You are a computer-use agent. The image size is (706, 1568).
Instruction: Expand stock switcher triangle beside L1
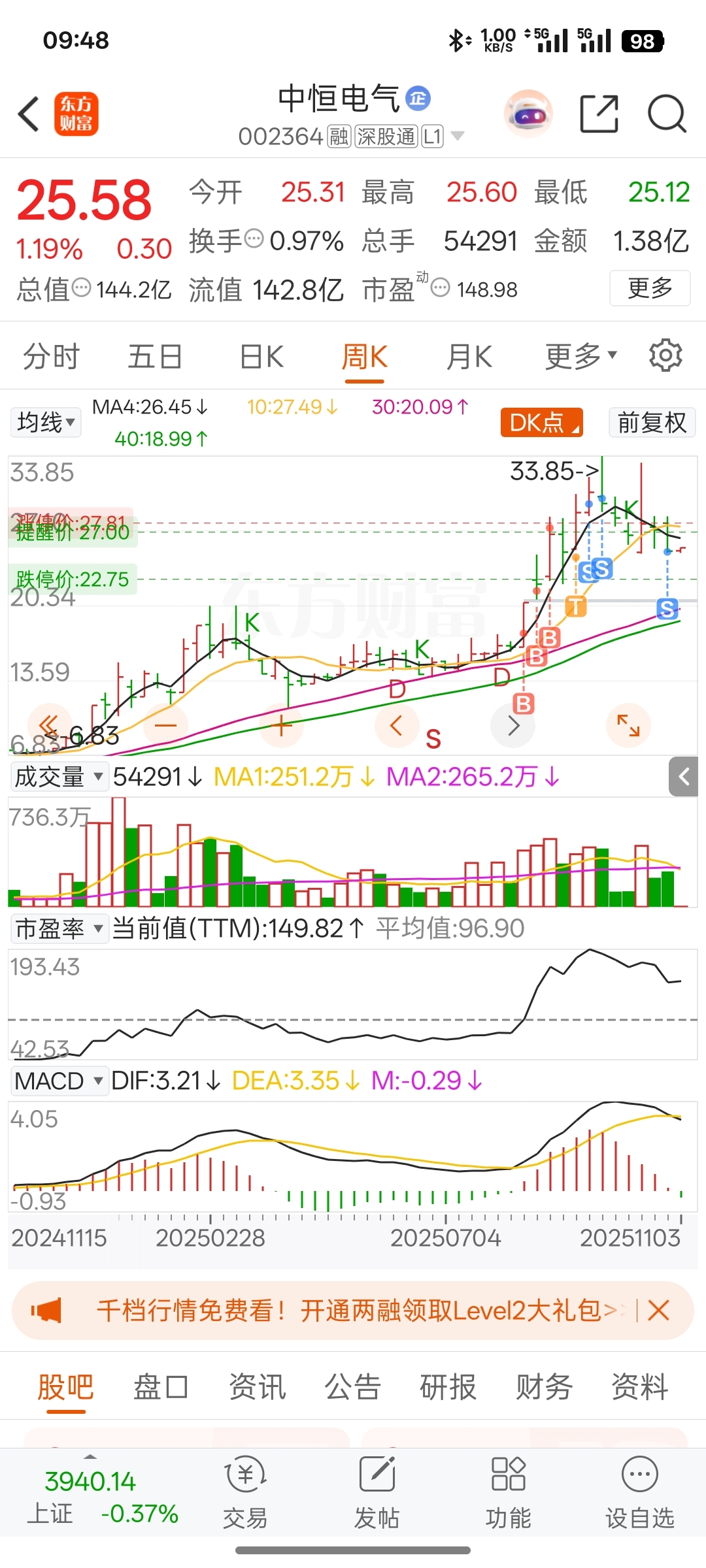pos(458,136)
